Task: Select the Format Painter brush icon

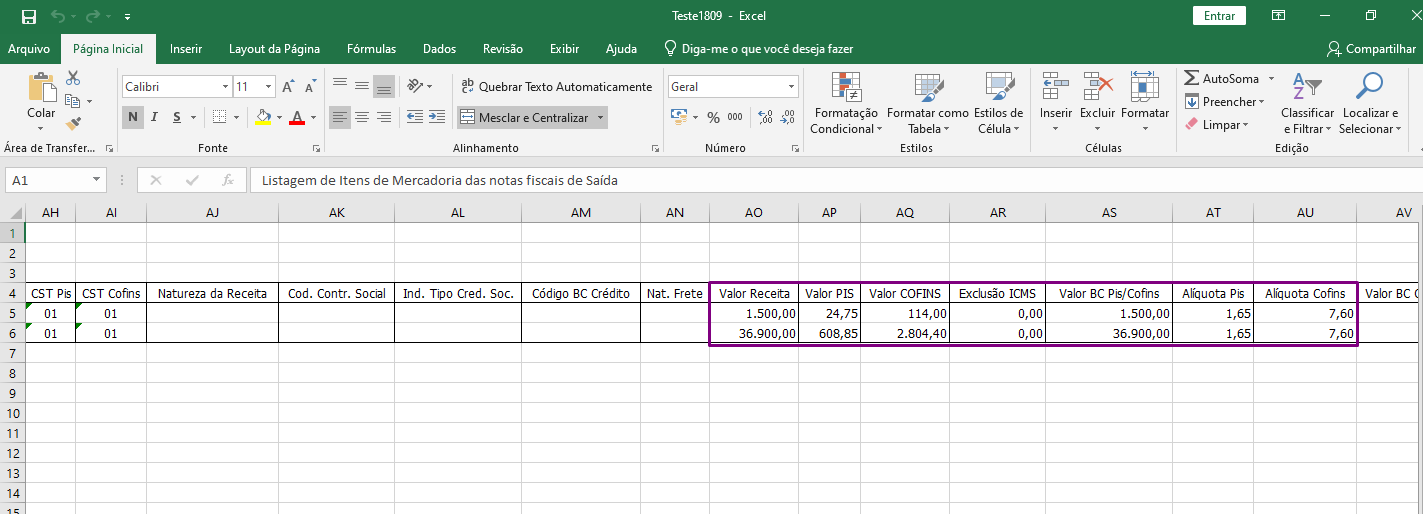Action: tap(73, 124)
